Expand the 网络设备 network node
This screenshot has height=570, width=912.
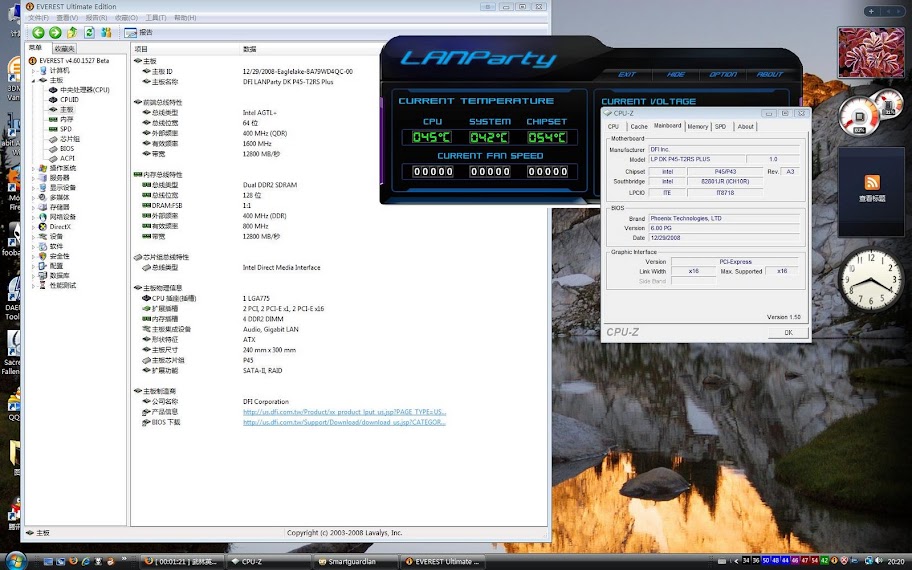pyautogui.click(x=33, y=217)
